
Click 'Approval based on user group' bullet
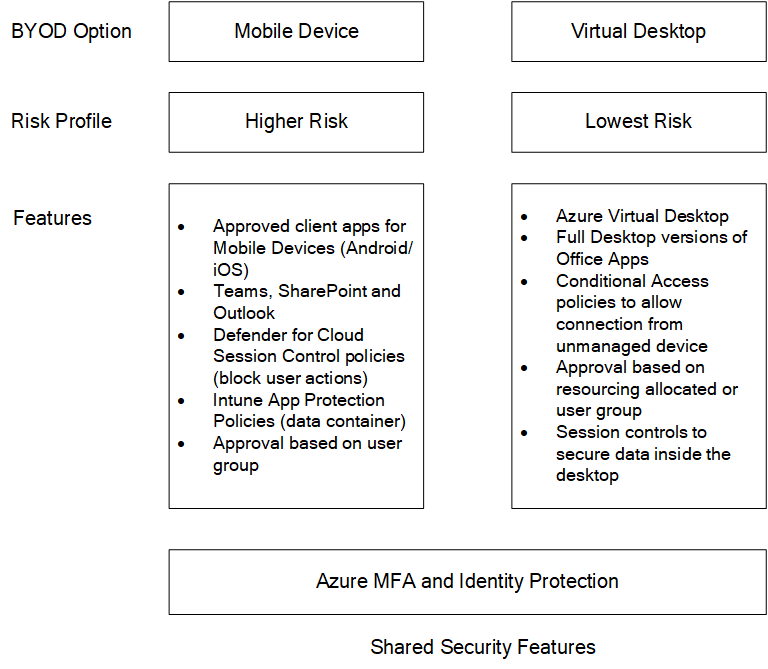308,454
